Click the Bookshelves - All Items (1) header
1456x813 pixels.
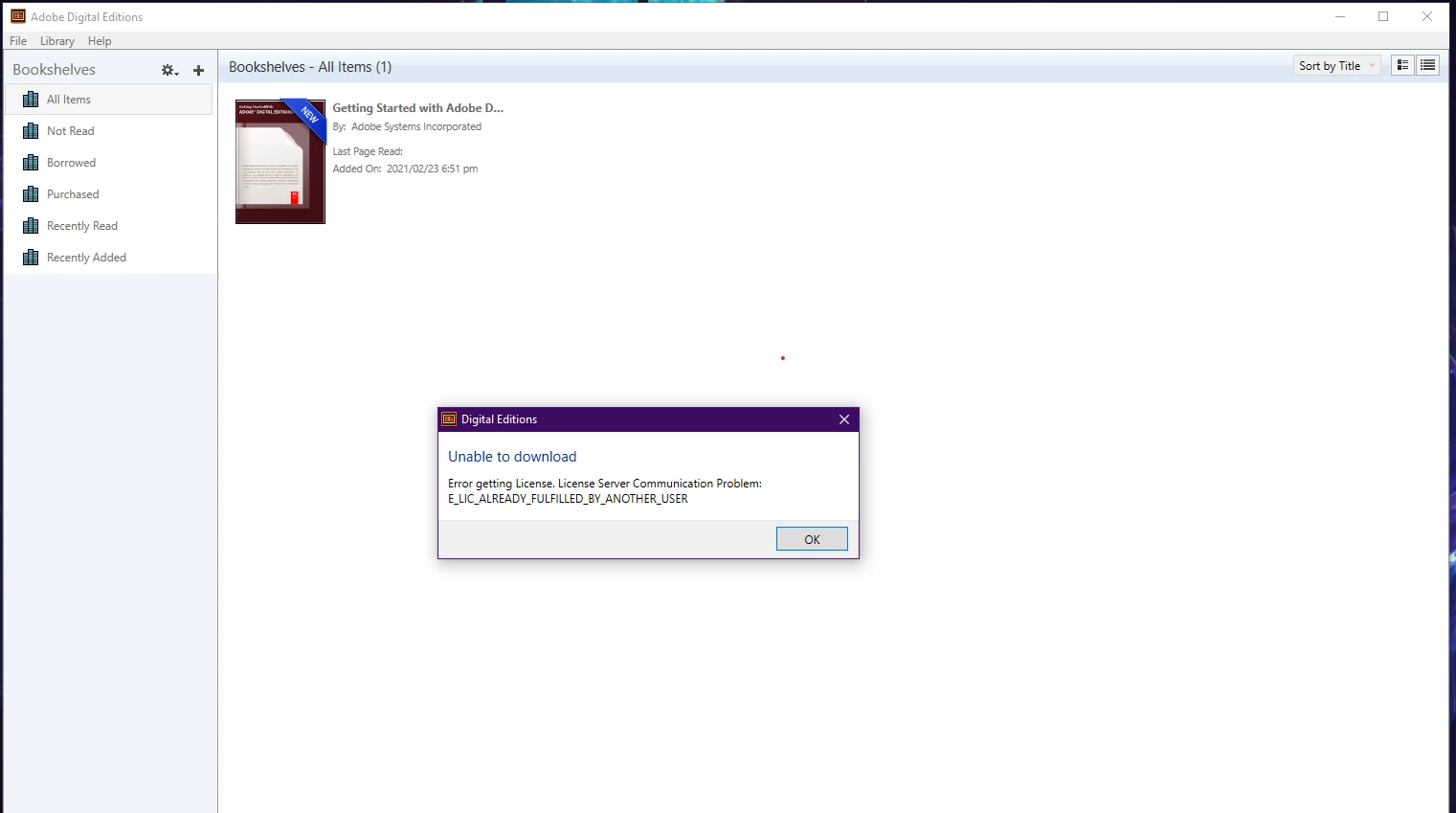(310, 67)
